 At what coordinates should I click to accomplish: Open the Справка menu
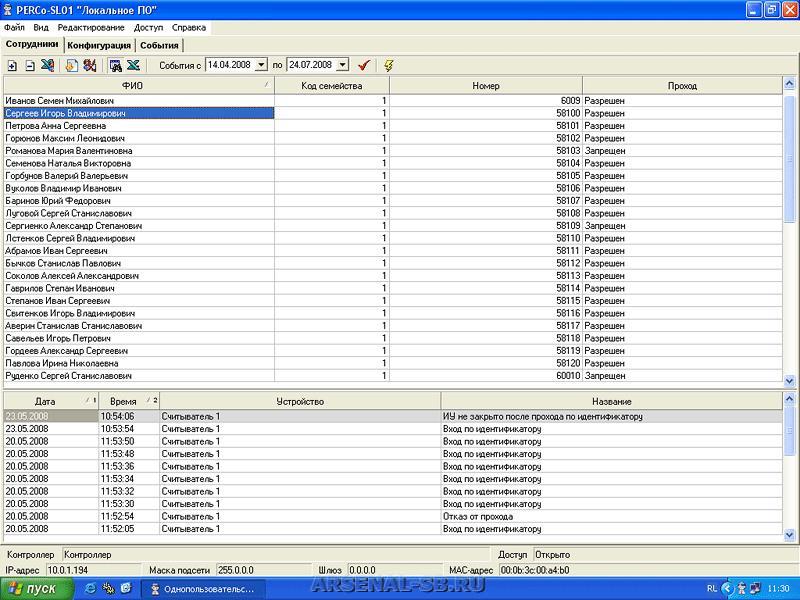coord(189,28)
